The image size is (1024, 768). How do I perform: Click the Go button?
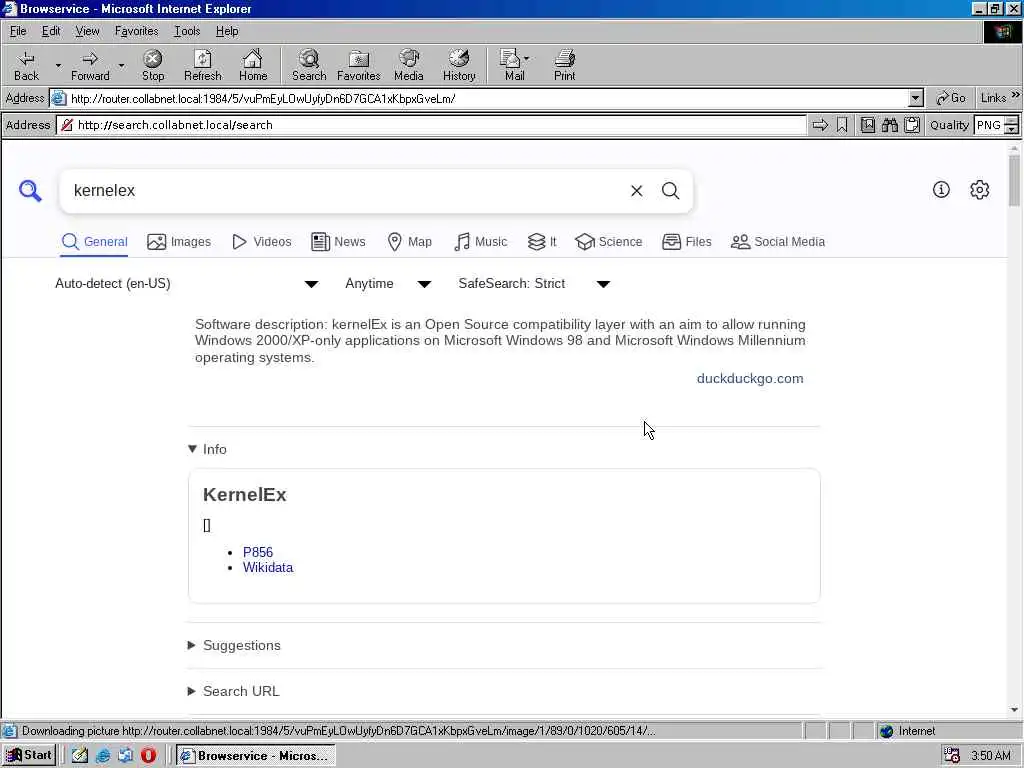951,98
